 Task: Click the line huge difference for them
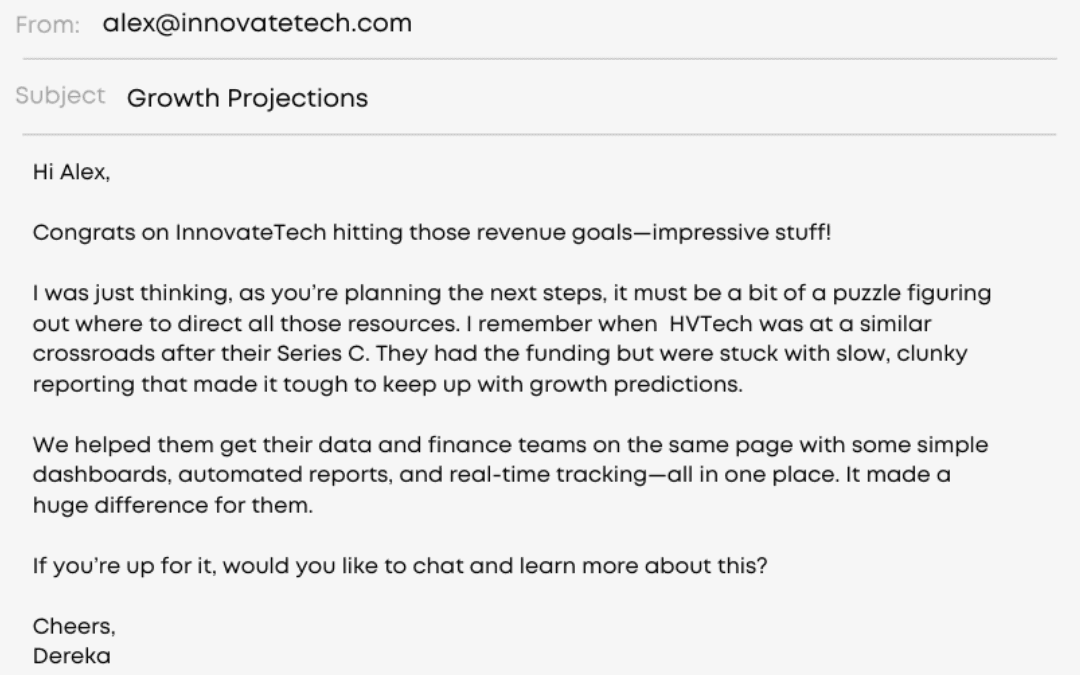click(x=172, y=506)
